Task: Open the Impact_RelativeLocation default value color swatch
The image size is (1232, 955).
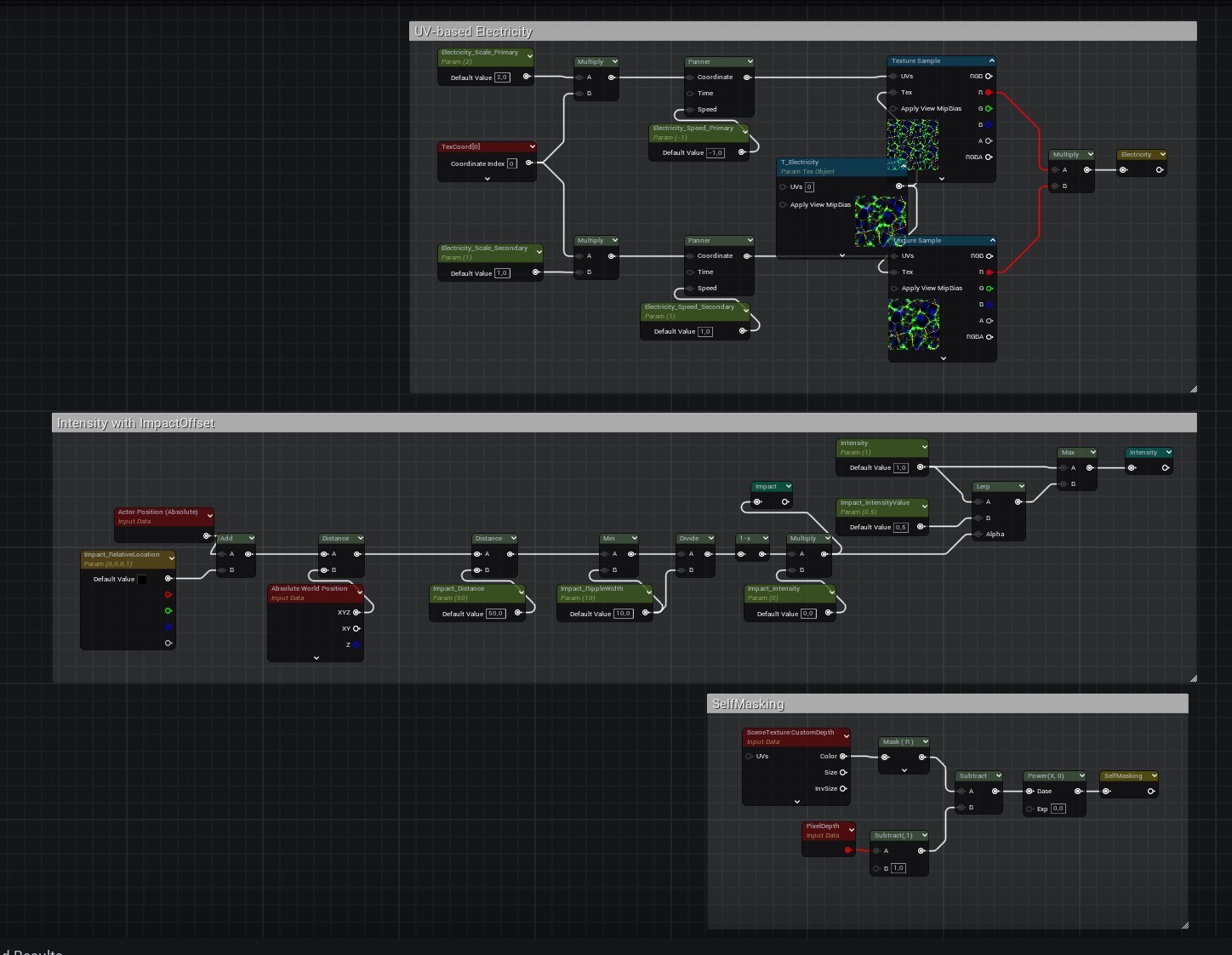Action: coord(143,579)
